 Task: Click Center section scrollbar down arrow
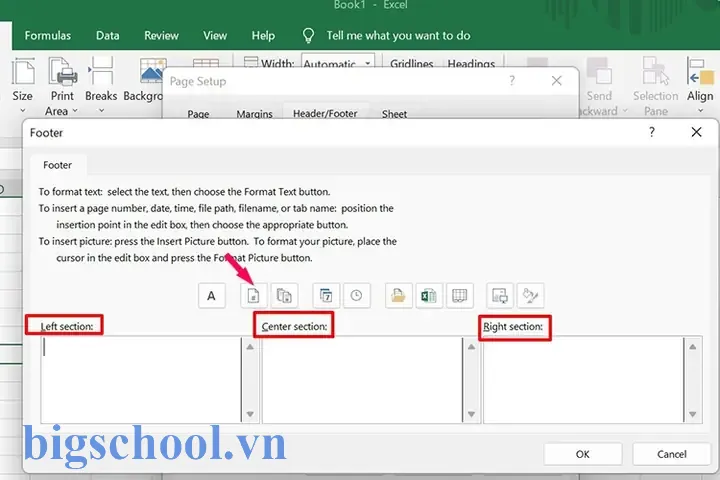click(471, 414)
